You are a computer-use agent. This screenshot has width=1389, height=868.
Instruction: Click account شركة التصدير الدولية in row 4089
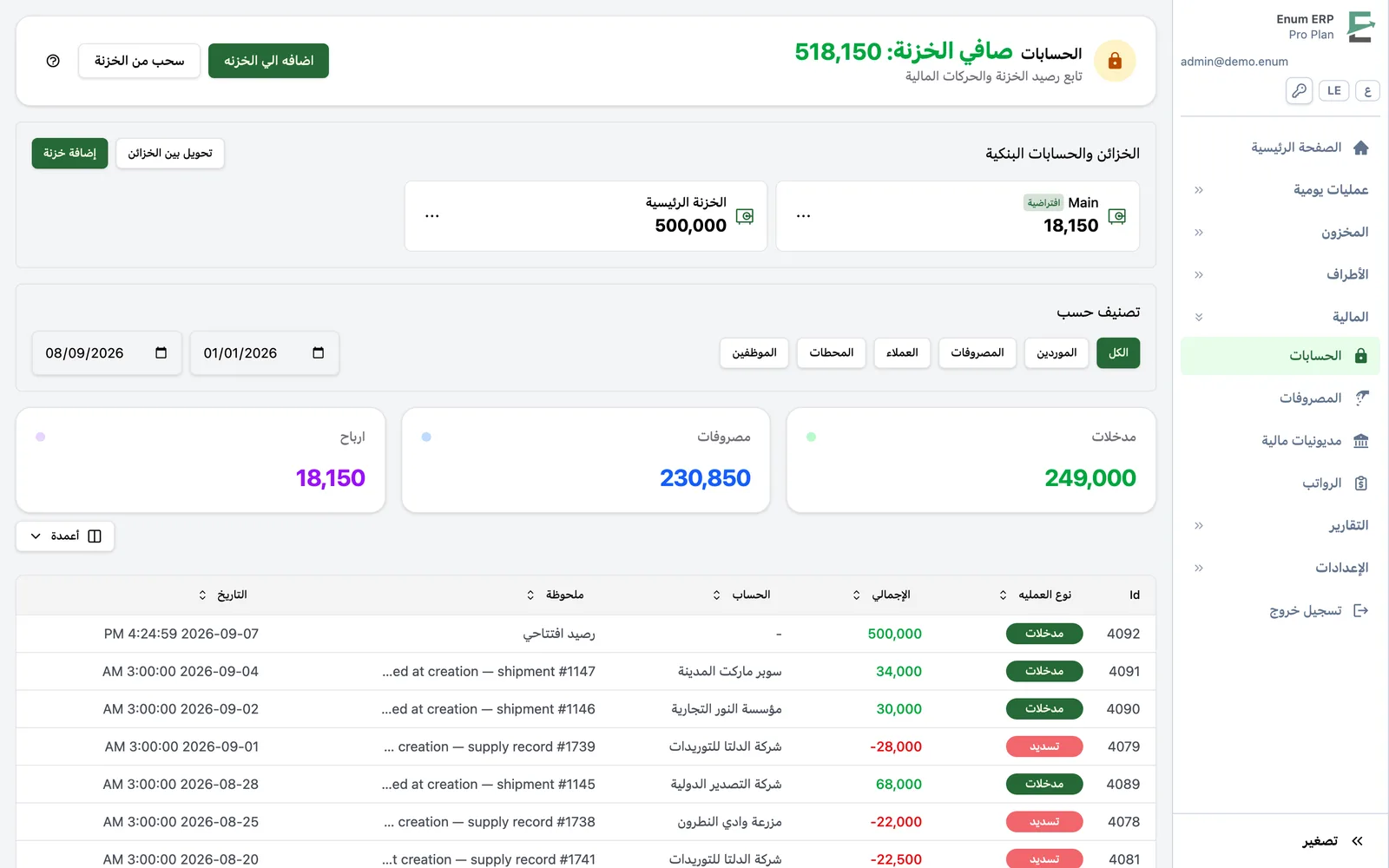tap(726, 785)
